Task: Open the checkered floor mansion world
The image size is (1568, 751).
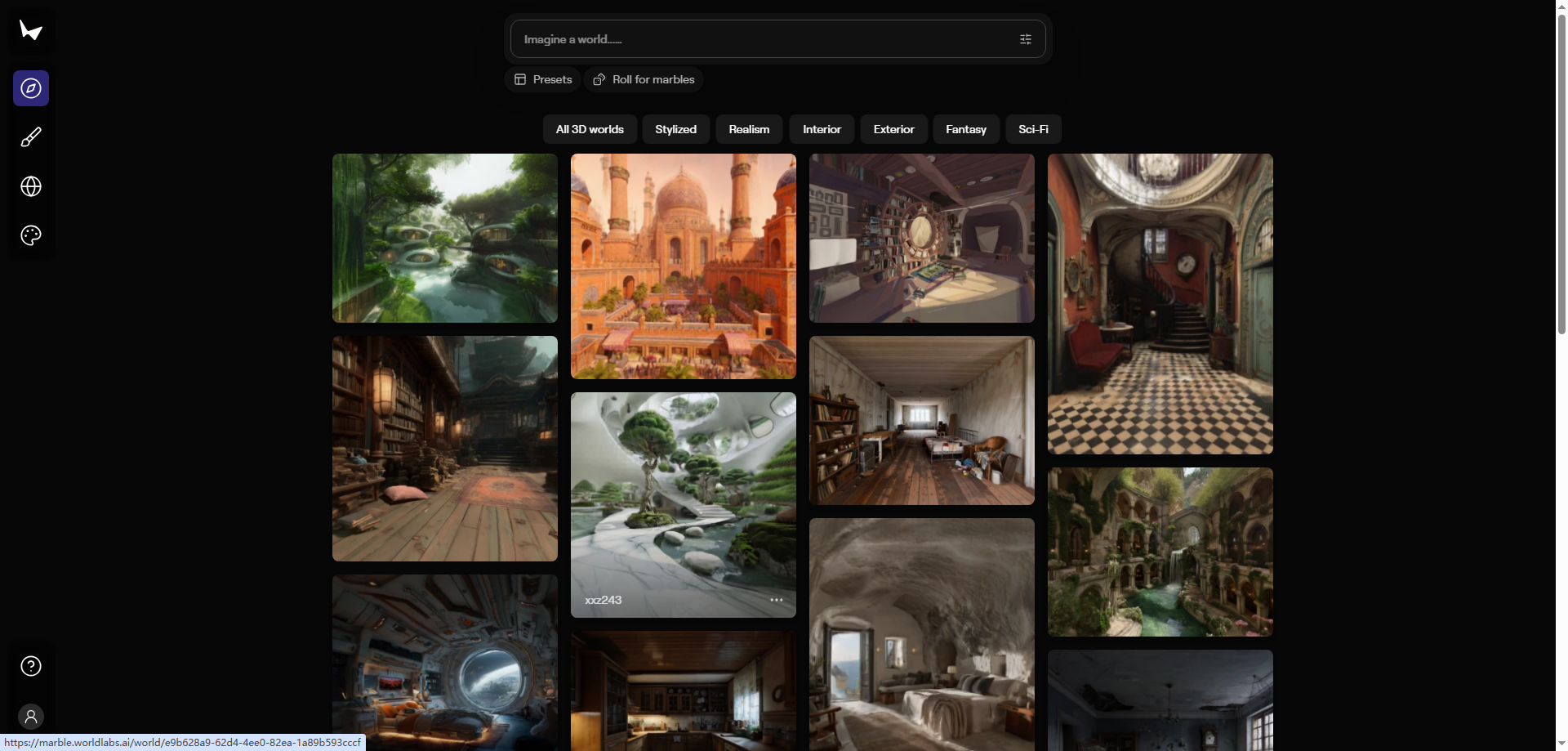Action: [1159, 302]
